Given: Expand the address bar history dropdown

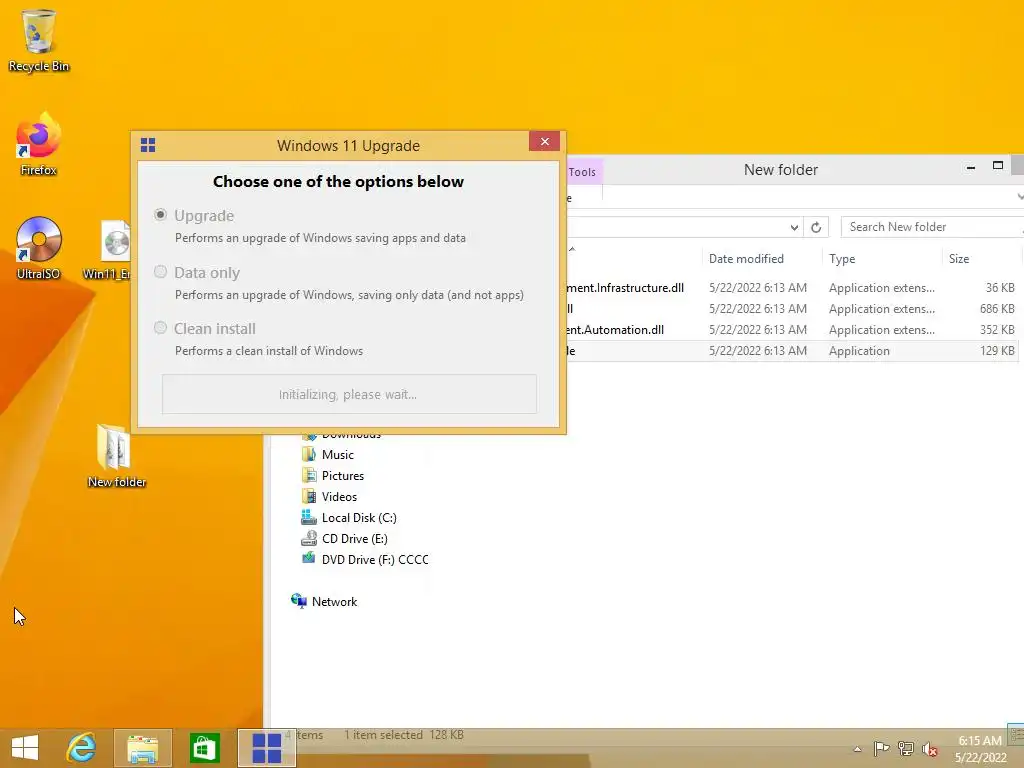Looking at the screenshot, I should pyautogui.click(x=794, y=227).
